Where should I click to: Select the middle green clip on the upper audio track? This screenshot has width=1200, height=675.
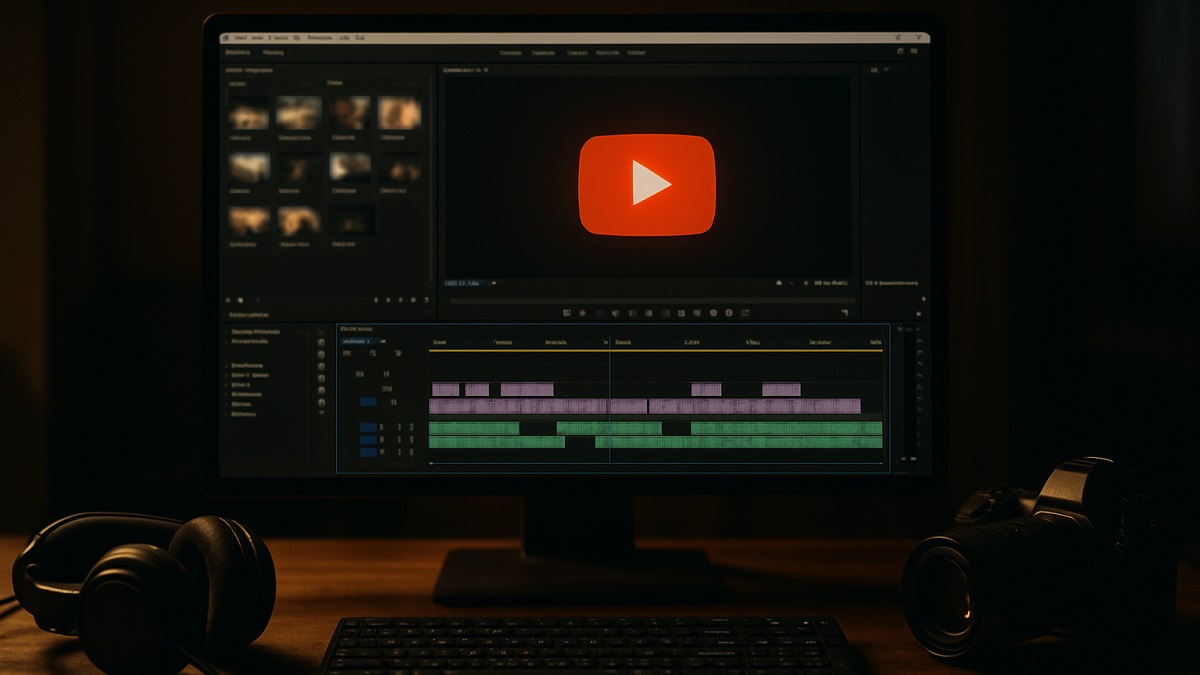[x=609, y=428]
